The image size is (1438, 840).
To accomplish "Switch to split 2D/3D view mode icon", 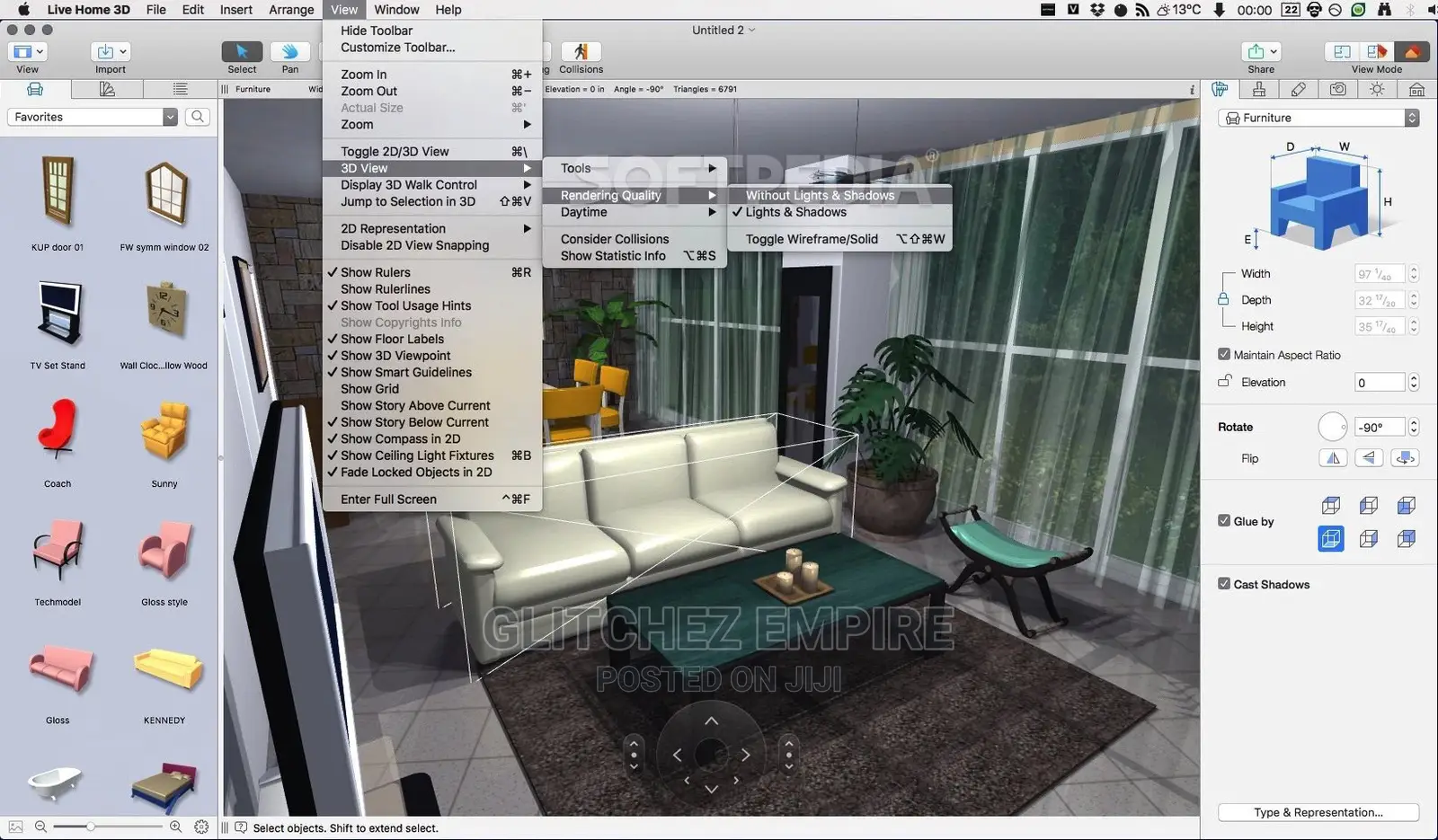I will (1376, 52).
